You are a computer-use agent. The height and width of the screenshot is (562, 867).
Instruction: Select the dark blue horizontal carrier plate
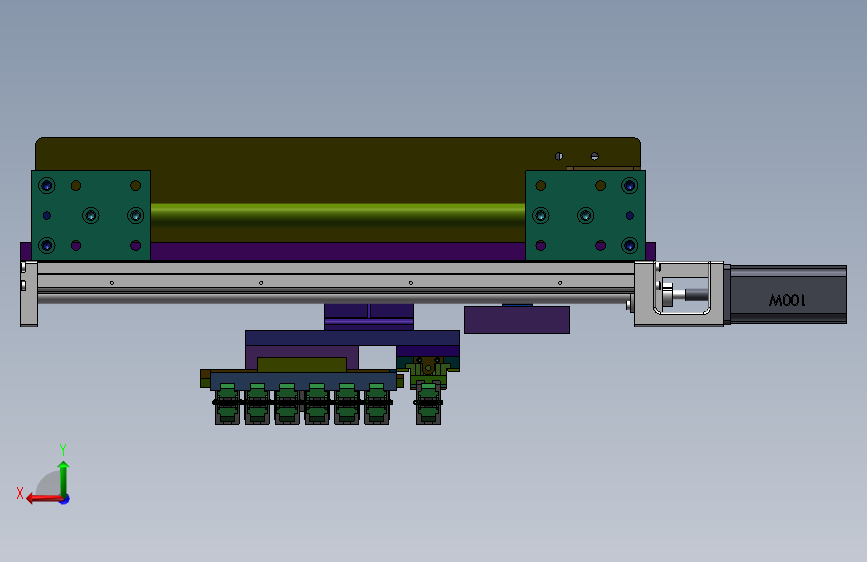(352, 338)
